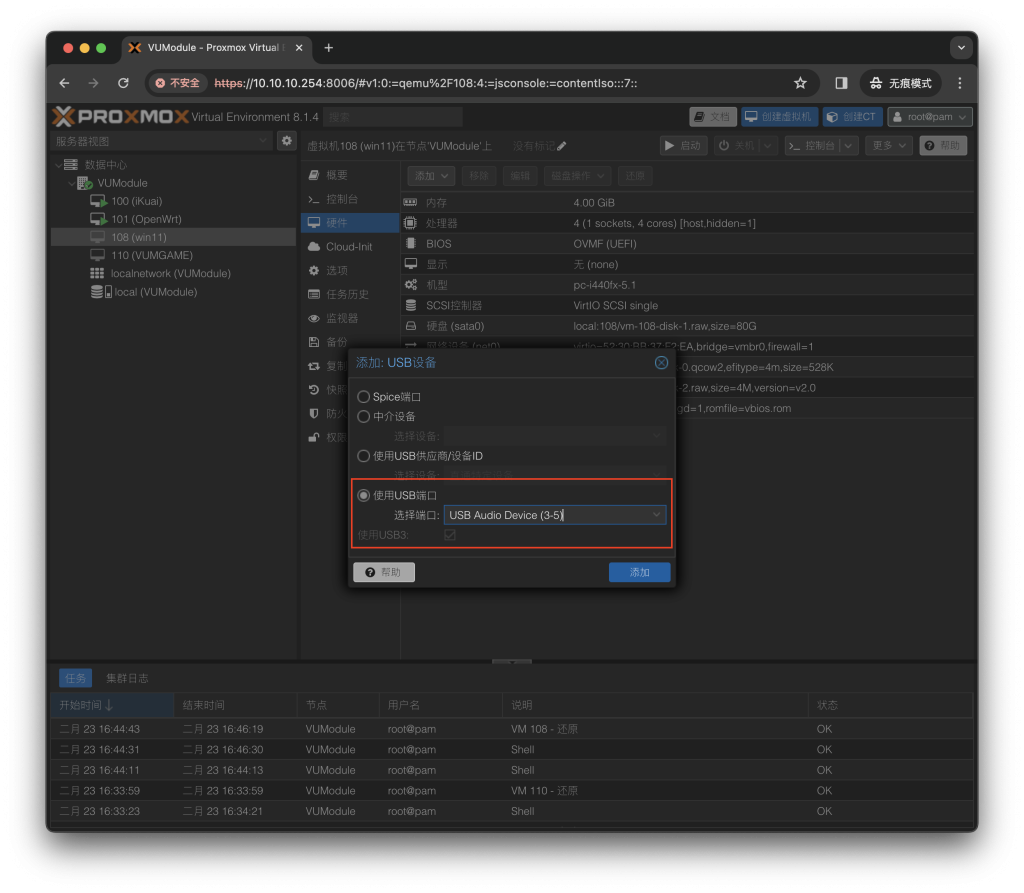Viewport: 1024px width, 893px height.
Task: Close the 添加: USB设备 dialog
Action: [661, 363]
